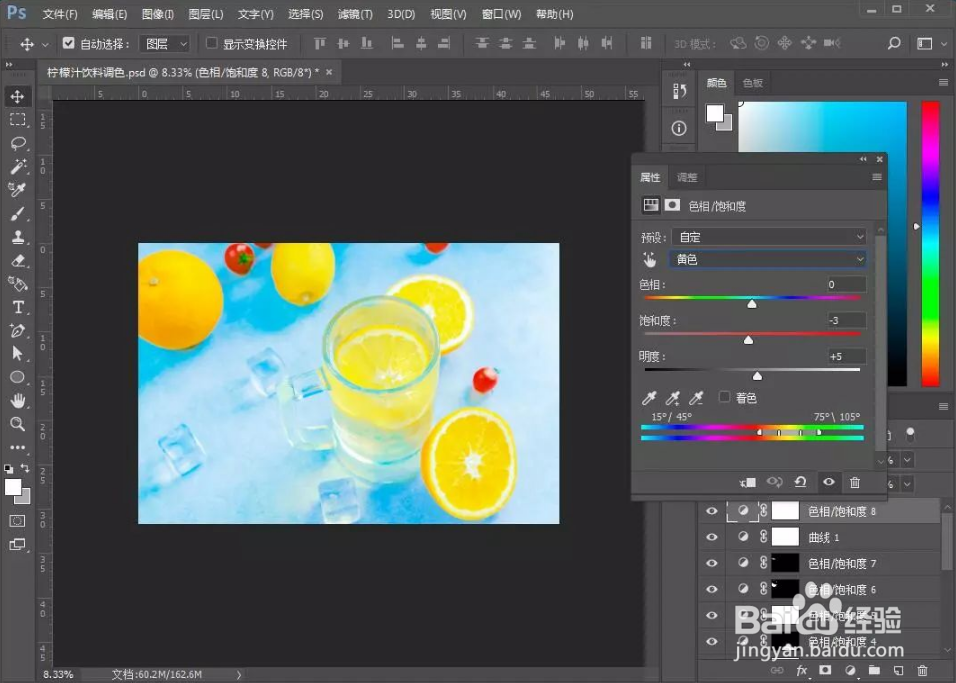The height and width of the screenshot is (683, 956).
Task: Enable Show Transform Controls checkbox
Action: coord(212,43)
